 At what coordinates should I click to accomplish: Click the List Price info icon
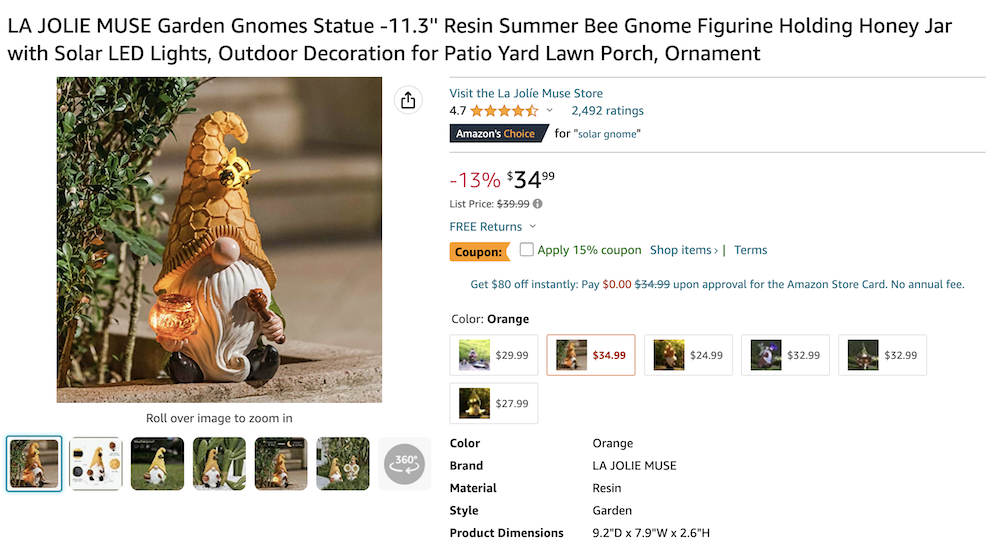pyautogui.click(x=538, y=204)
